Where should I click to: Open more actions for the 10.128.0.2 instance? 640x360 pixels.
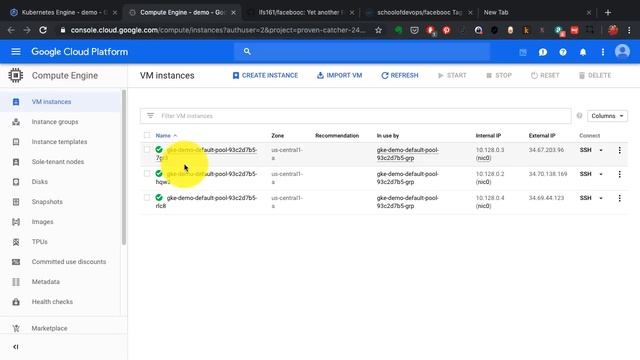click(620, 174)
